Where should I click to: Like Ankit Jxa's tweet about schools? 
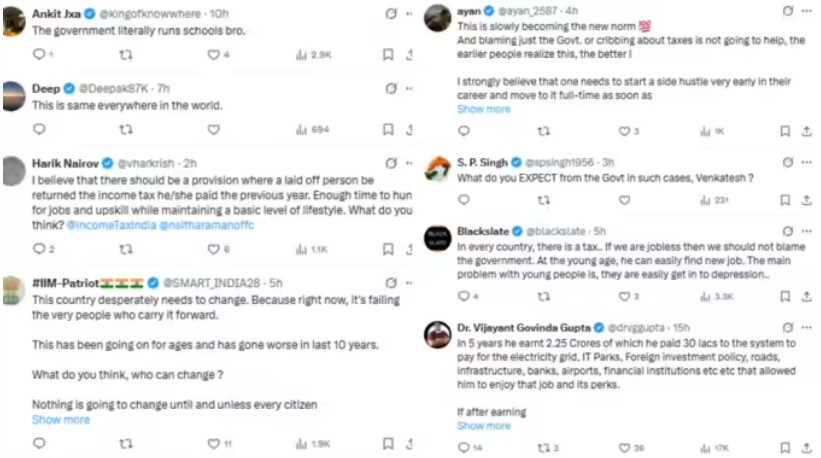click(x=212, y=55)
